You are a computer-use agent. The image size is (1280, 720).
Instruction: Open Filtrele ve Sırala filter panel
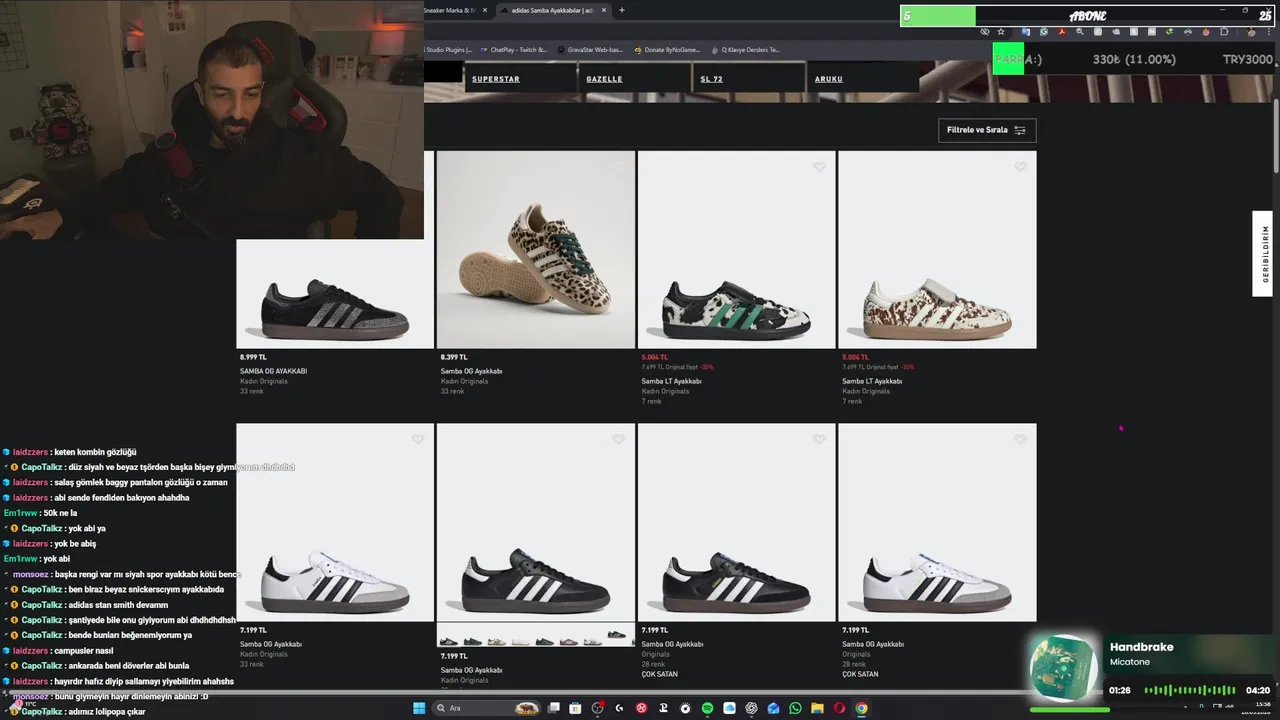point(987,130)
